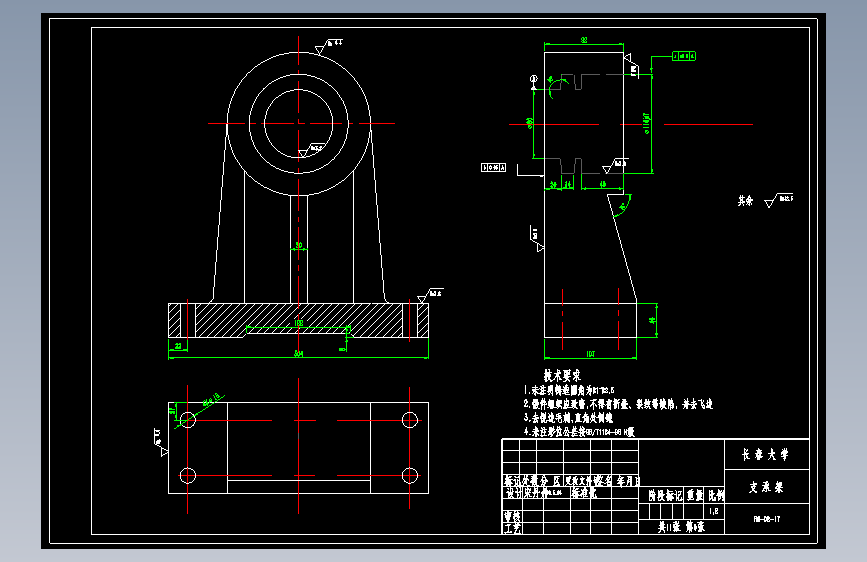Image resolution: width=867 pixels, height=562 pixels.
Task: Select the 长春大学 title block cell
Action: point(766,454)
